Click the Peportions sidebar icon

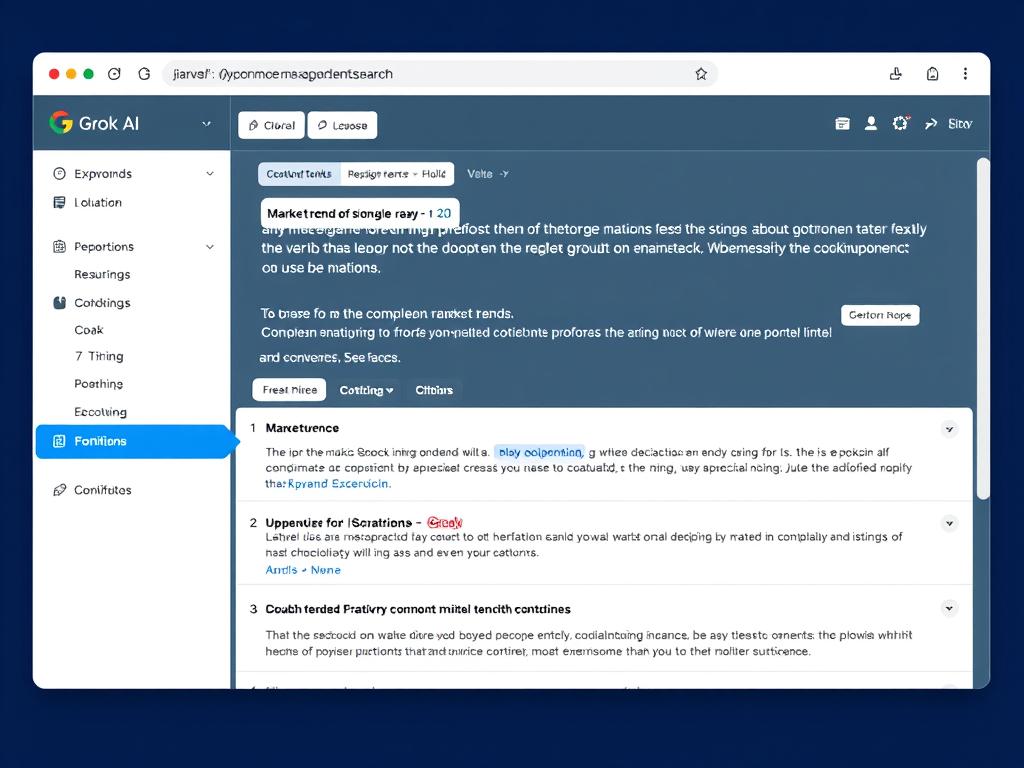[x=59, y=246]
